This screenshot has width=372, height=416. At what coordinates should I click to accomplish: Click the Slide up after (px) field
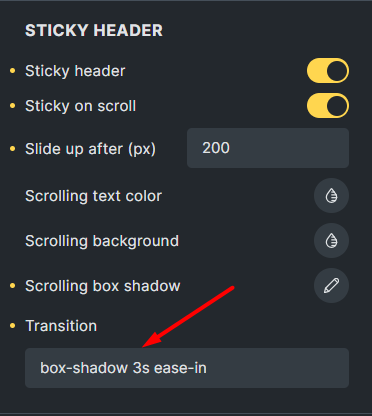[x=268, y=148]
